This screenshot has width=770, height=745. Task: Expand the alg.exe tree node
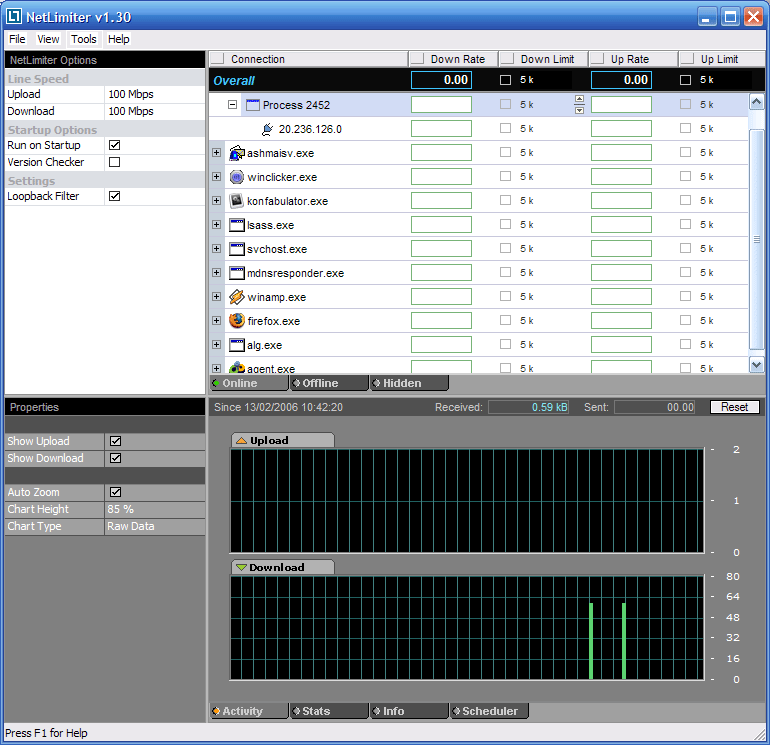217,344
